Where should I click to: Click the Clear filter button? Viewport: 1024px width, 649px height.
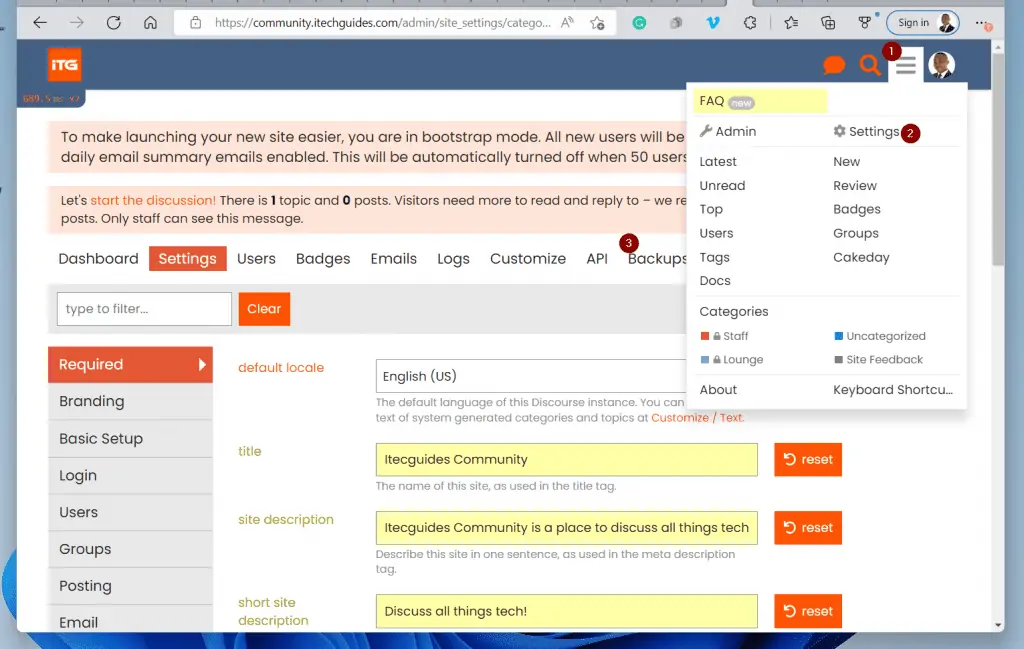[x=264, y=309]
